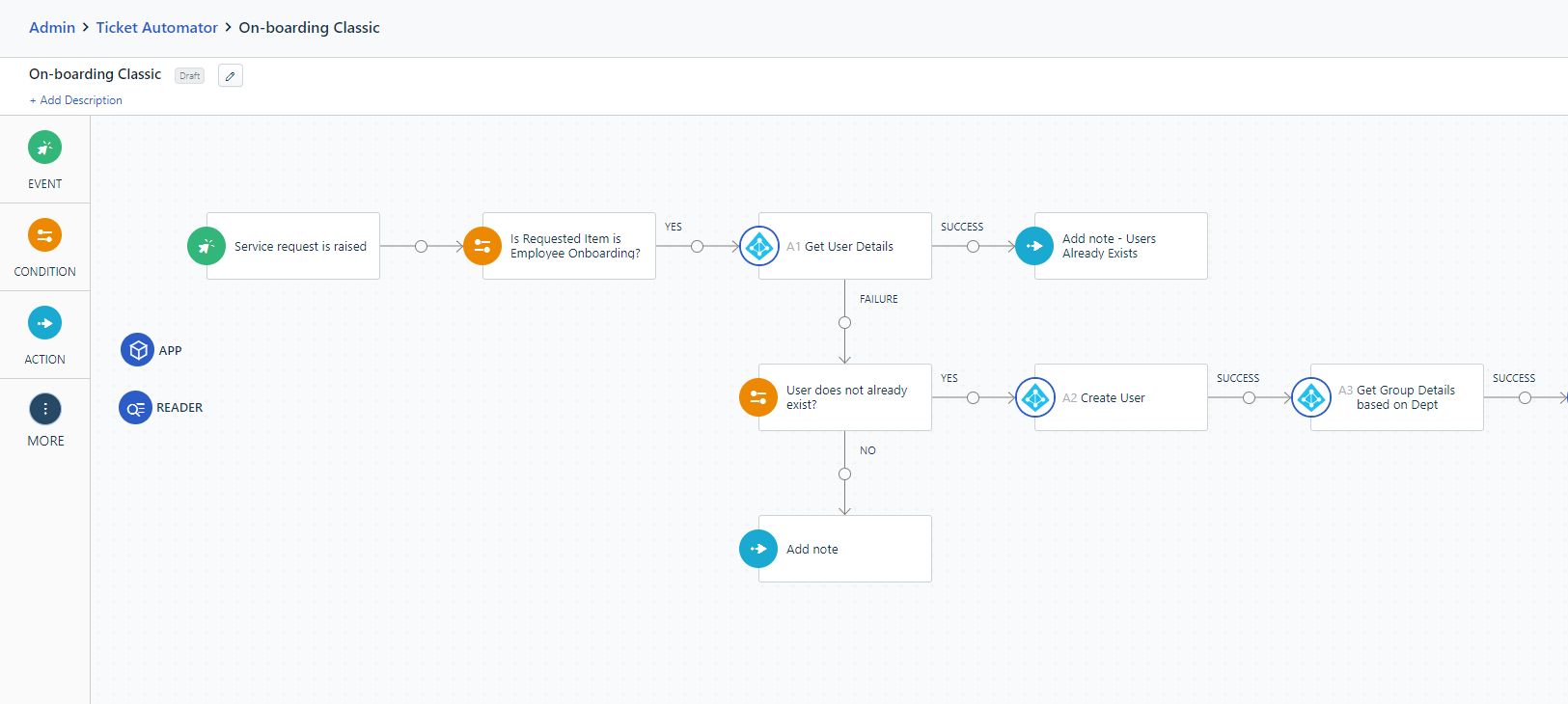Click the NO connector circle above Add note
Screen dimensions: 1568x704
(x=845, y=474)
